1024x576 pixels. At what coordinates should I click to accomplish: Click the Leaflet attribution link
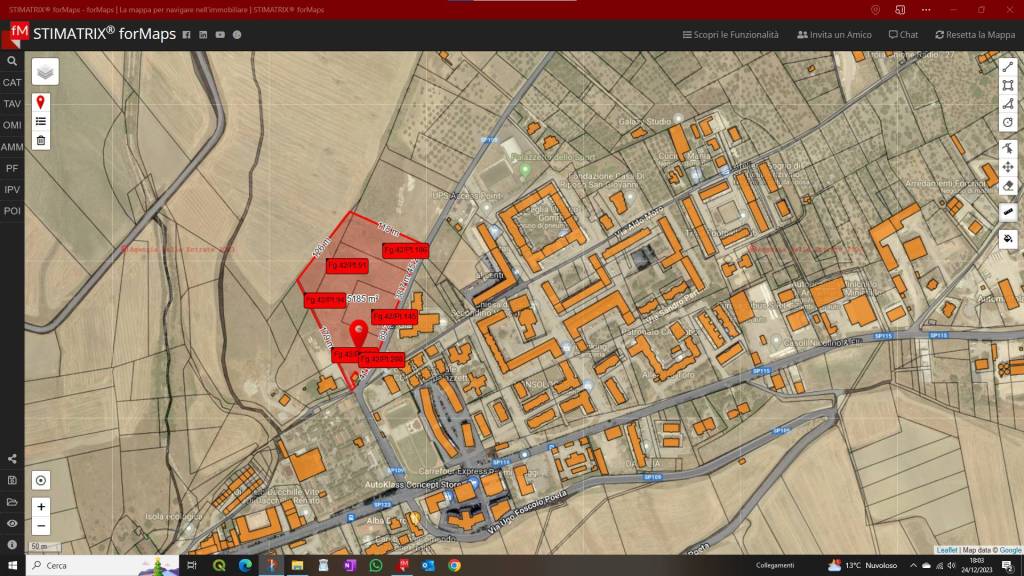pyautogui.click(x=946, y=551)
